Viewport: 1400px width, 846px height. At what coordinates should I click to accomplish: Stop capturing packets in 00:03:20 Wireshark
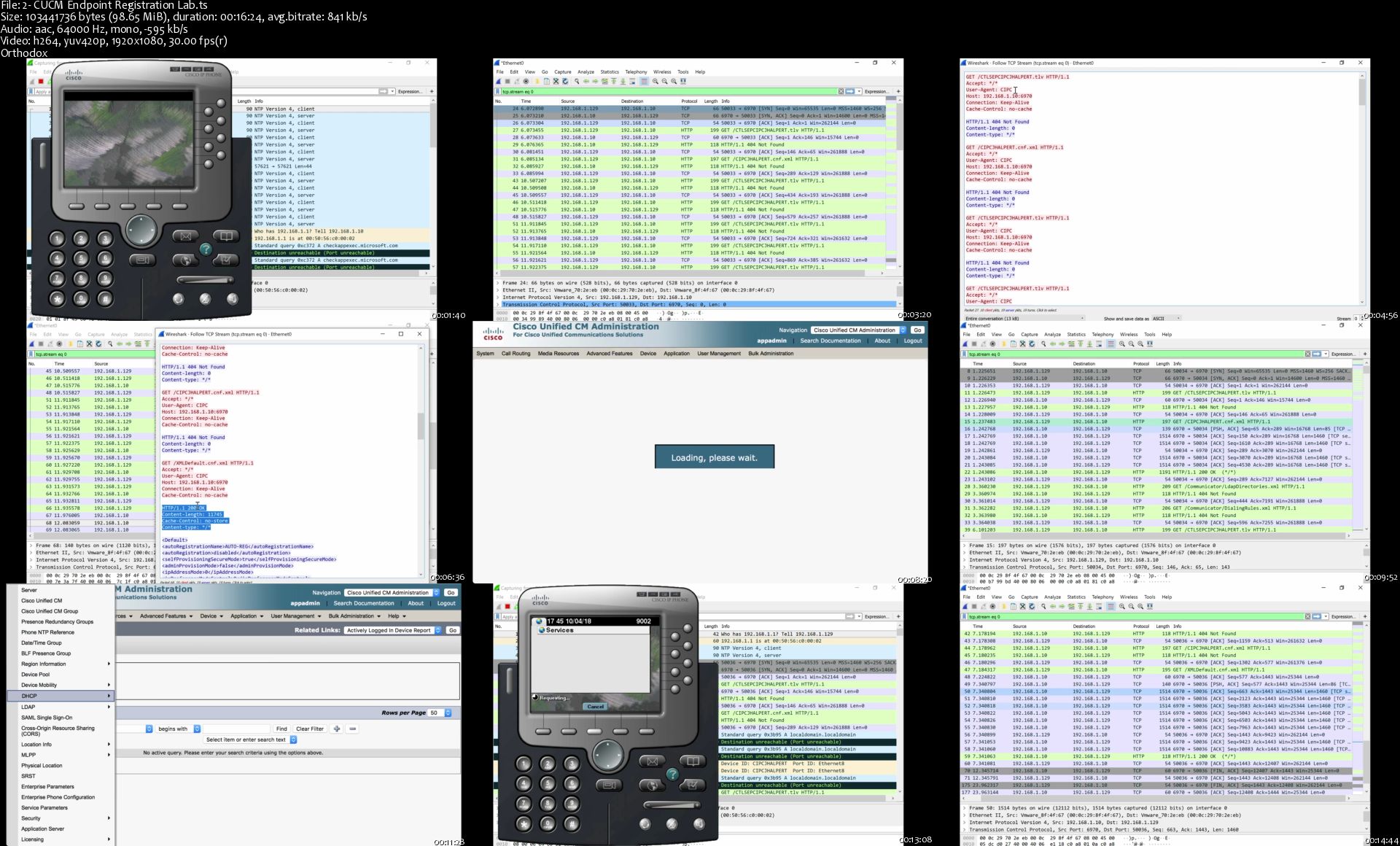click(x=507, y=81)
